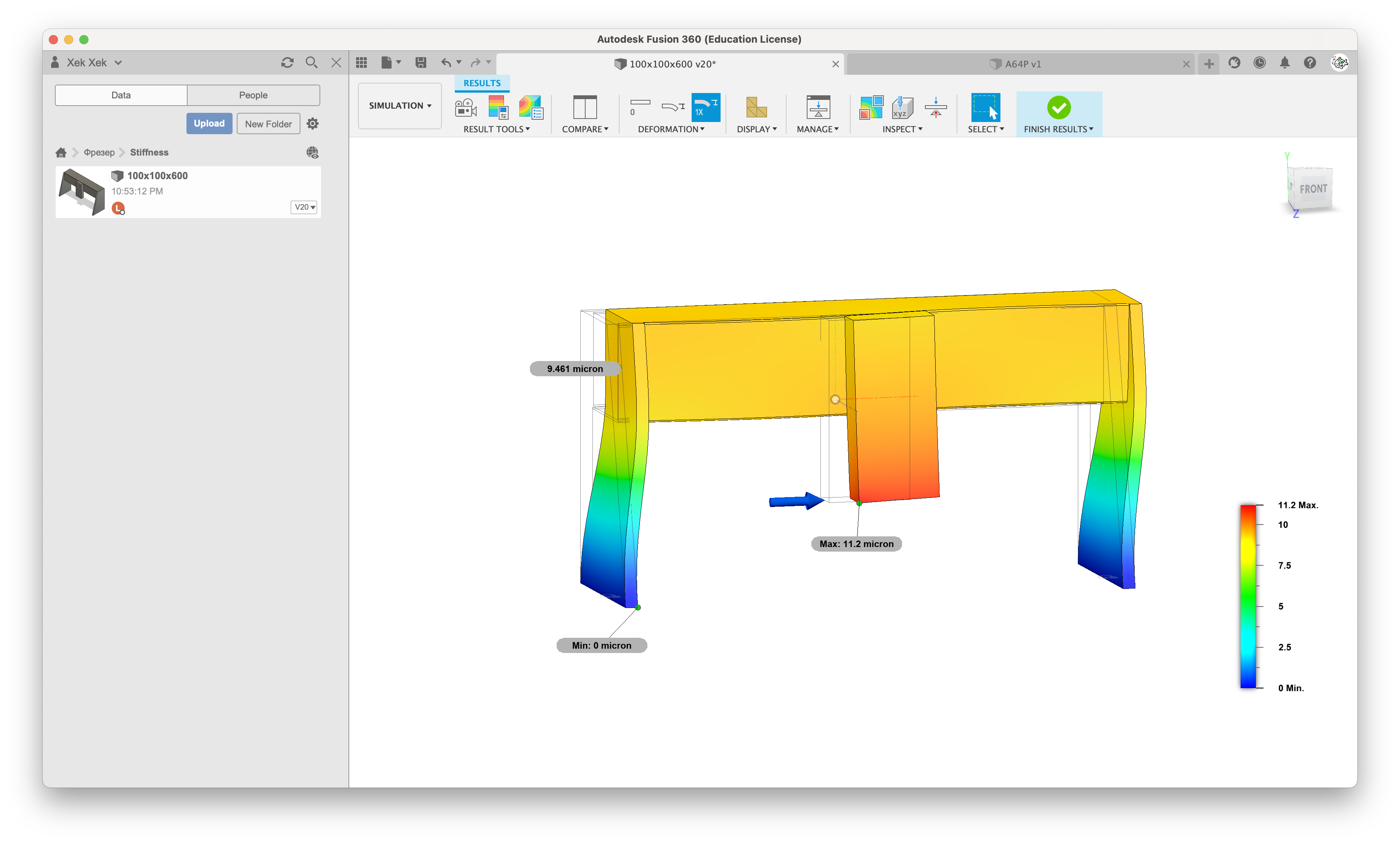The height and width of the screenshot is (844, 1400).
Task: Save the document with floppy icon
Action: click(421, 63)
